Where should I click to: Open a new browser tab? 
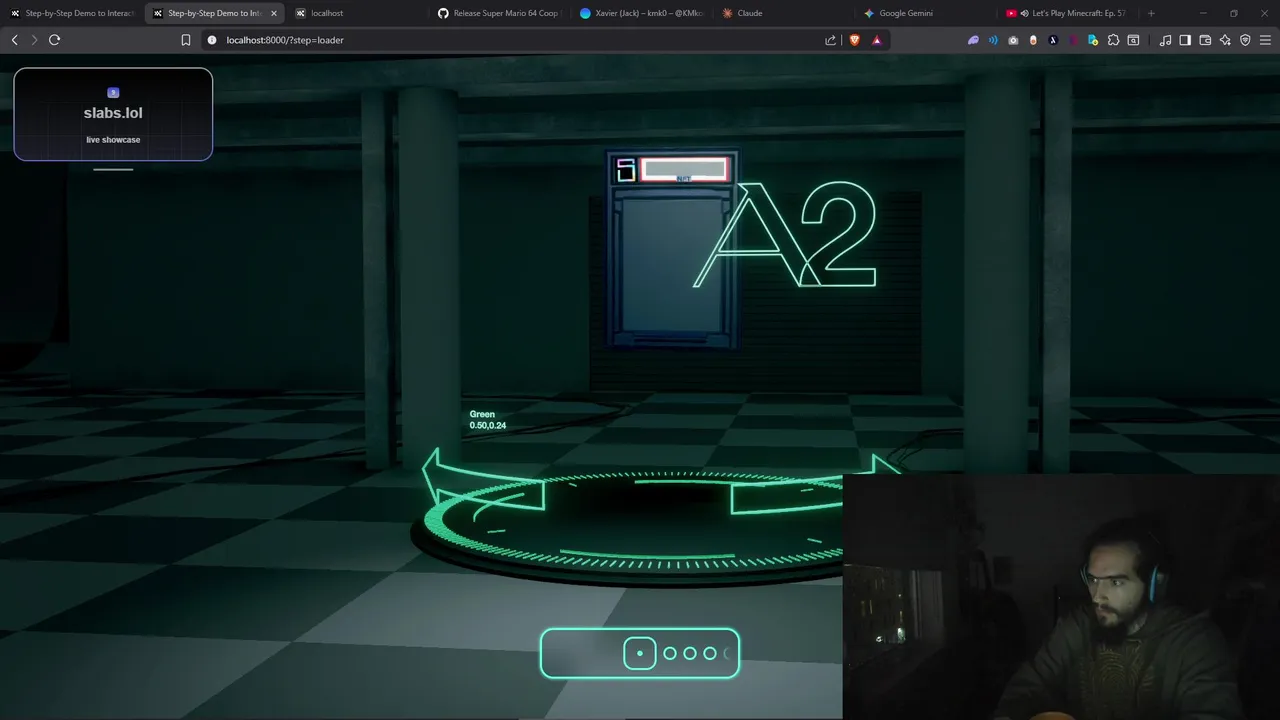(1151, 13)
